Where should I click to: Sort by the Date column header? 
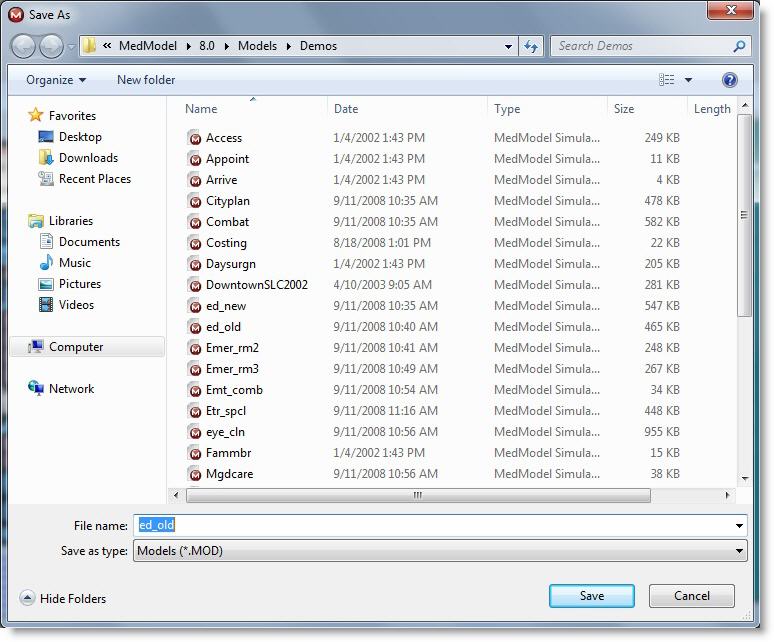tap(346, 109)
